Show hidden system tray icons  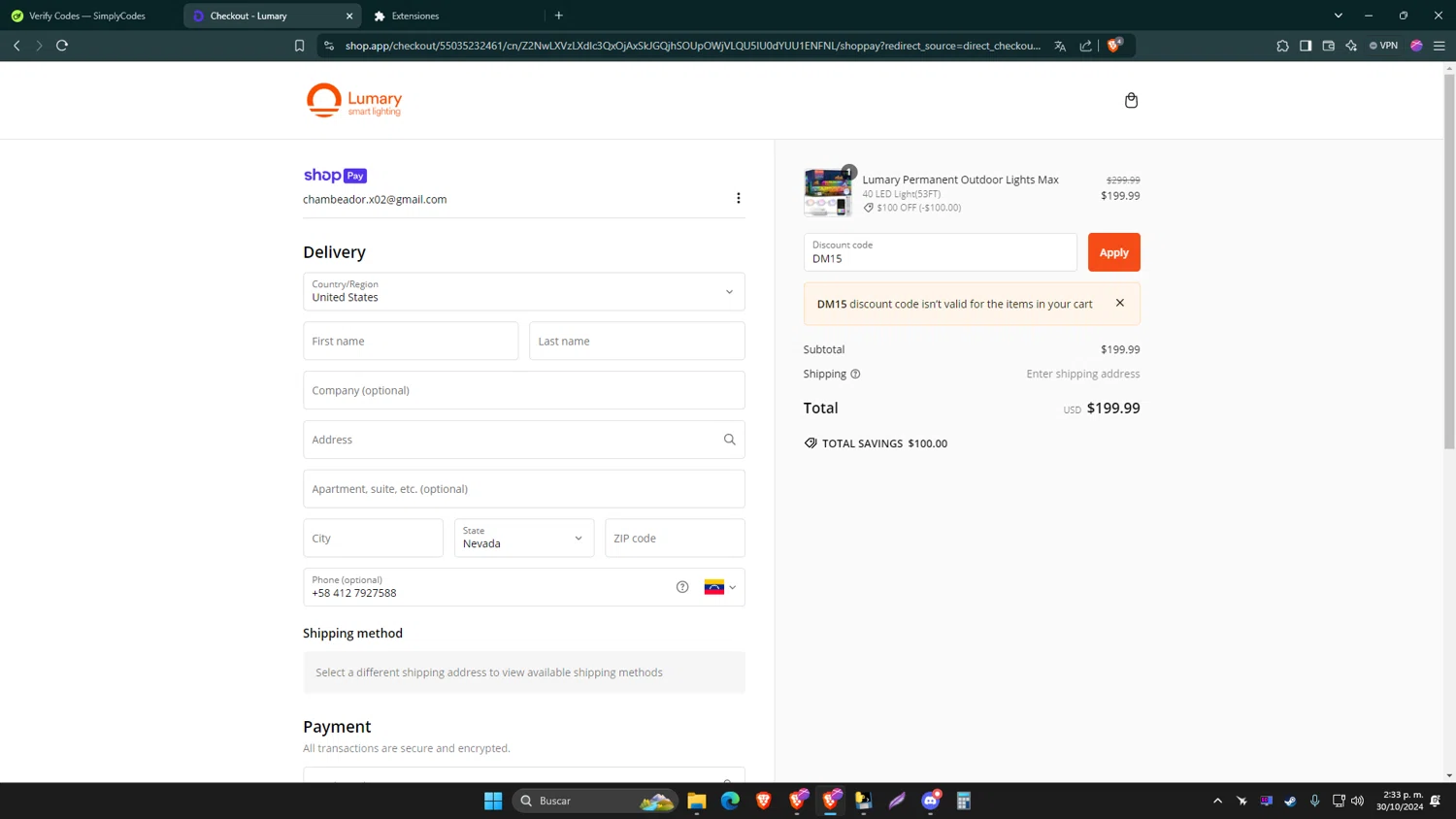click(1217, 801)
